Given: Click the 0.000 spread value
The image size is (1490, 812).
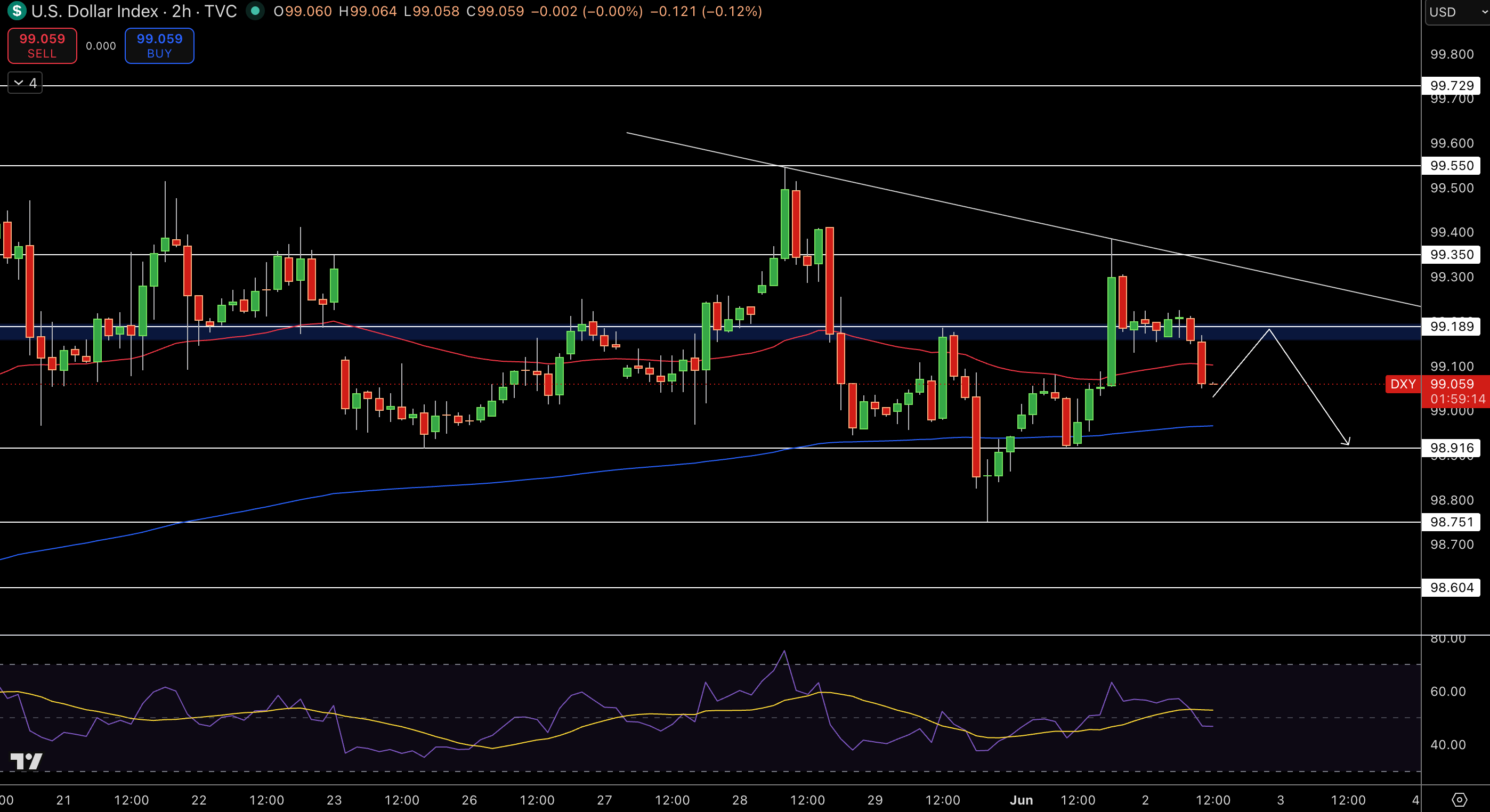Looking at the screenshot, I should 101,46.
